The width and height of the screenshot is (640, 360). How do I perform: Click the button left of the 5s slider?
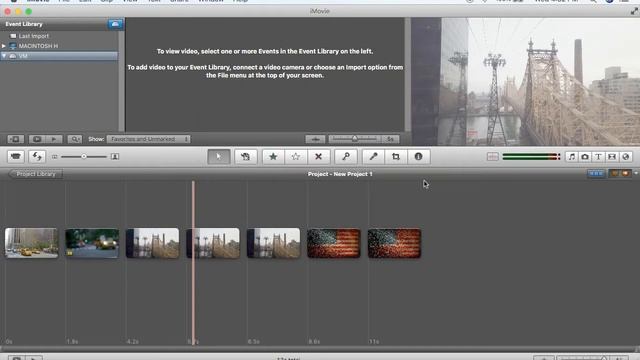[315, 139]
